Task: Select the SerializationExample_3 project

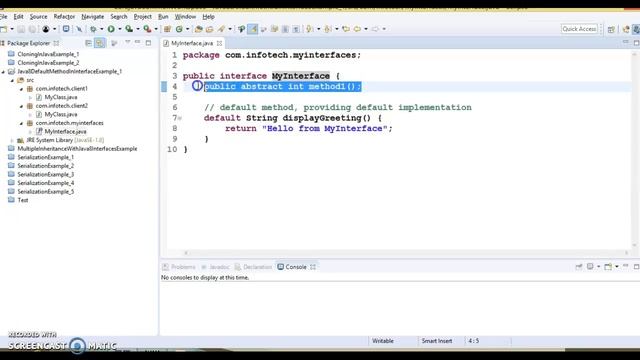Action: pos(46,174)
